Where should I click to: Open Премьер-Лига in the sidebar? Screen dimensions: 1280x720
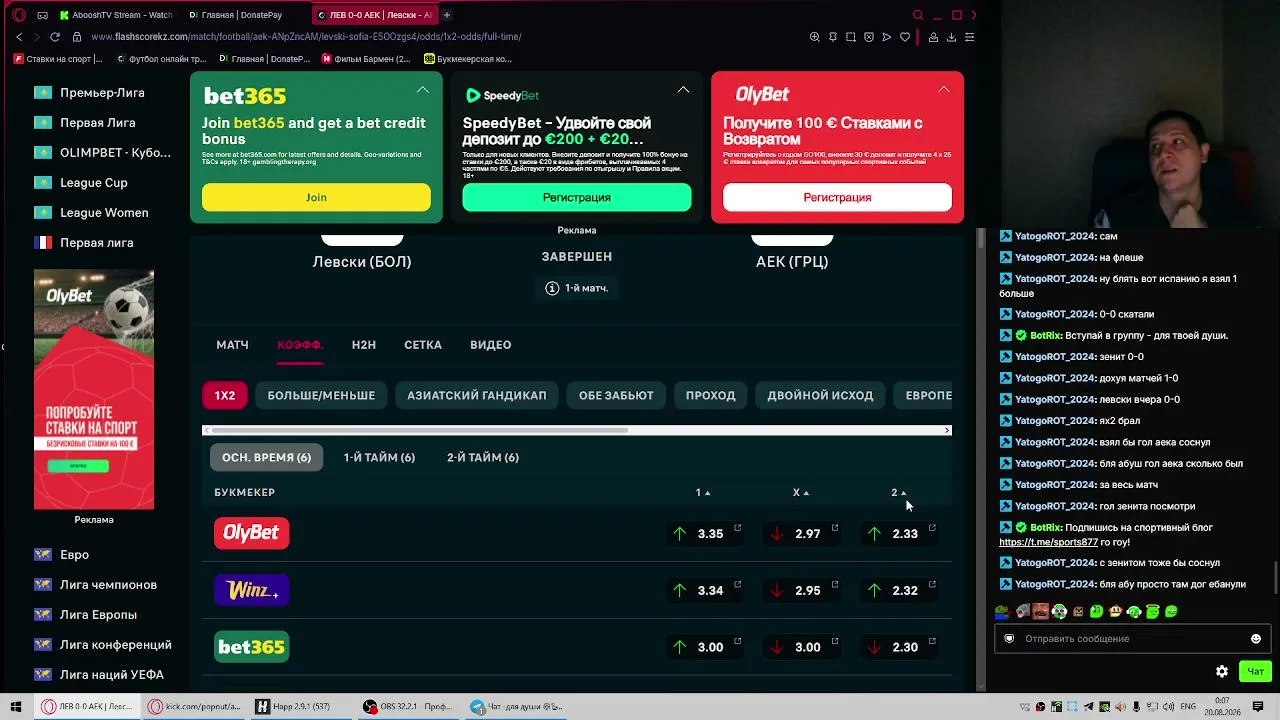(x=102, y=93)
